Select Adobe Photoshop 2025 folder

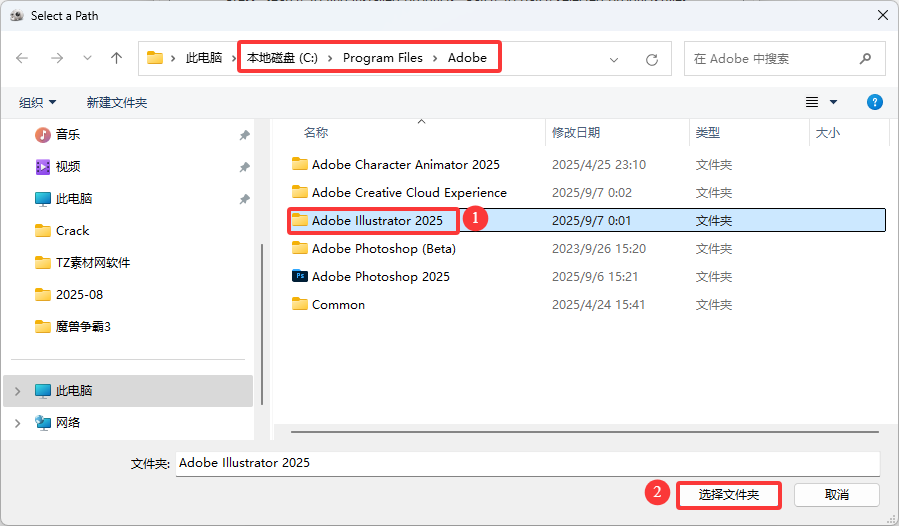pyautogui.click(x=380, y=277)
